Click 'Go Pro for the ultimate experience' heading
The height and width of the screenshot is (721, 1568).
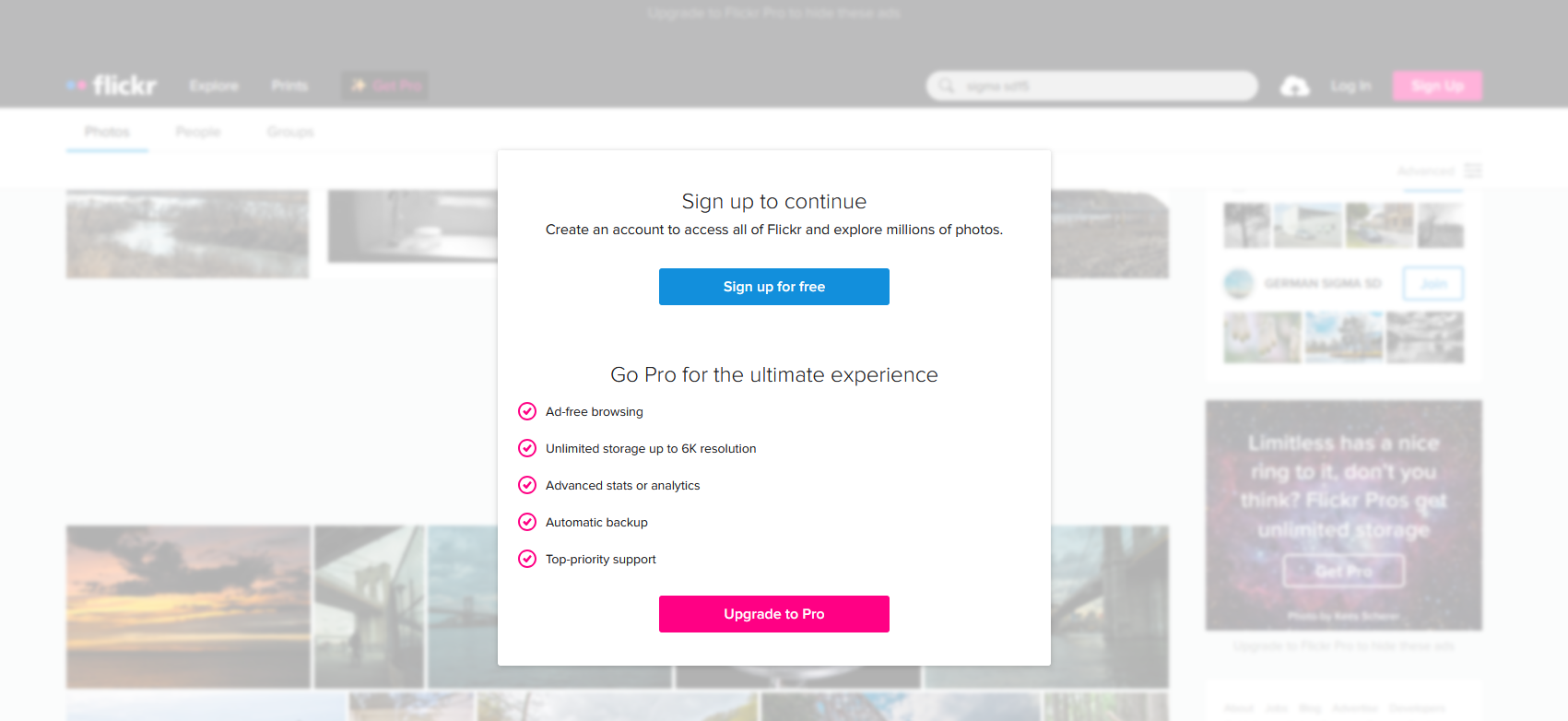tap(774, 374)
